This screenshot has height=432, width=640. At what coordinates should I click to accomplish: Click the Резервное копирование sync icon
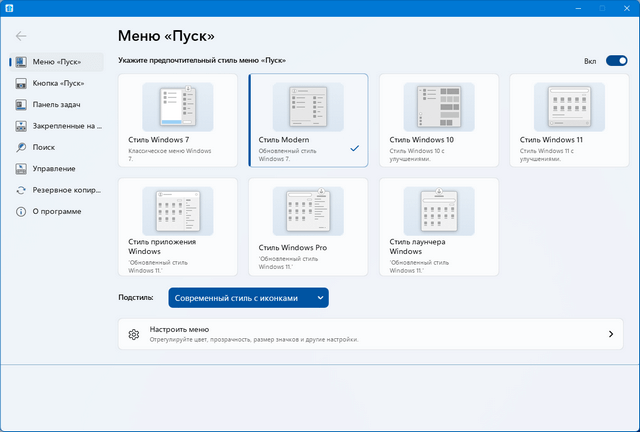coord(21,190)
